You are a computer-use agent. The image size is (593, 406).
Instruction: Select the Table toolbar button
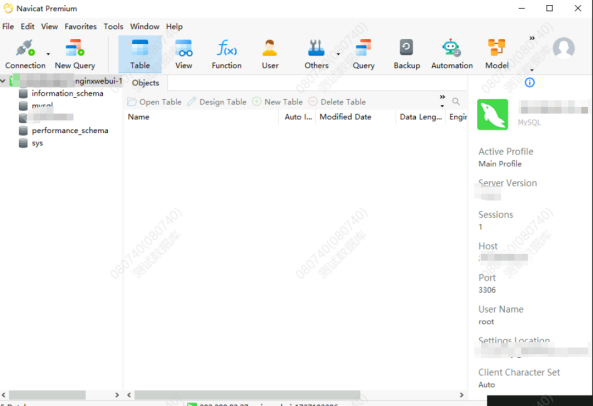coord(140,54)
